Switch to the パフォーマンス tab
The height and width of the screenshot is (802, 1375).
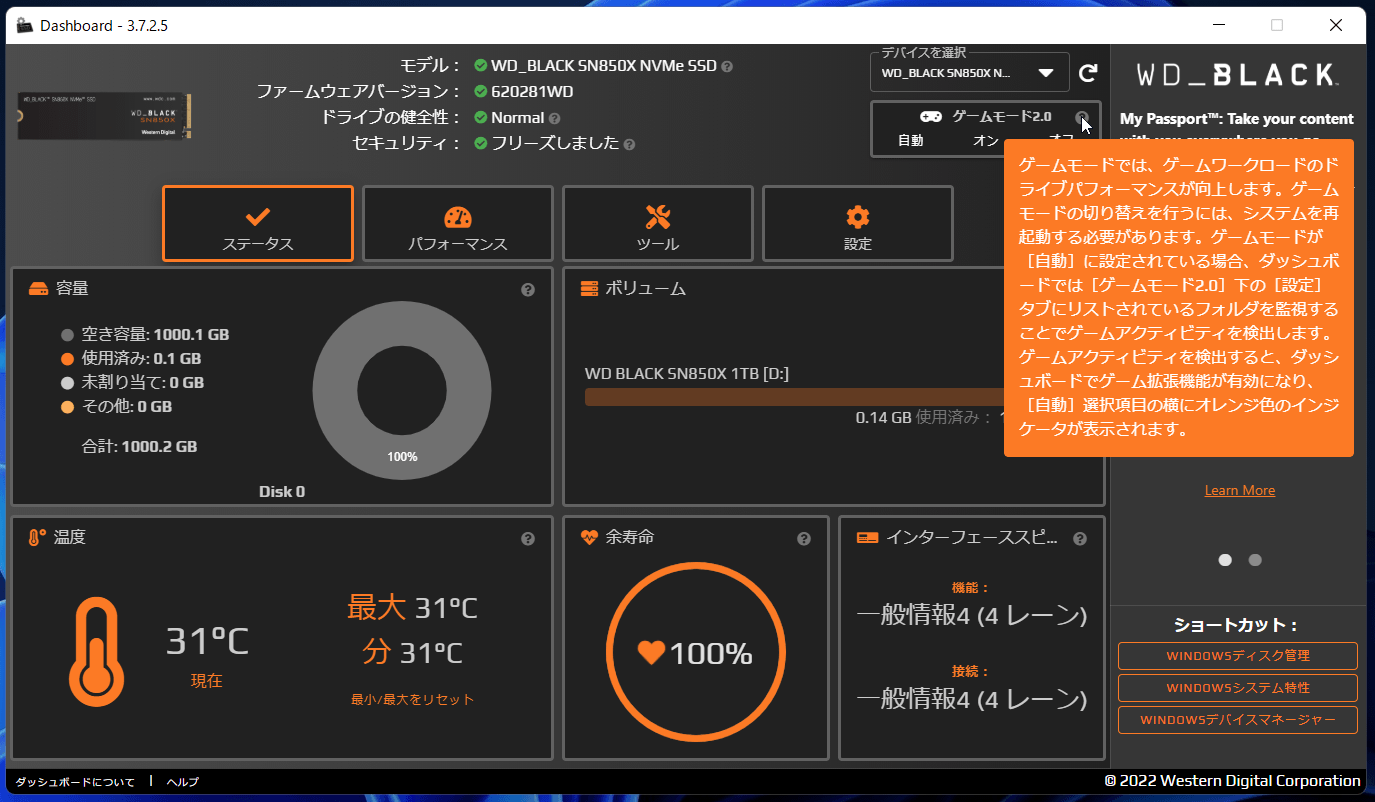(x=458, y=224)
